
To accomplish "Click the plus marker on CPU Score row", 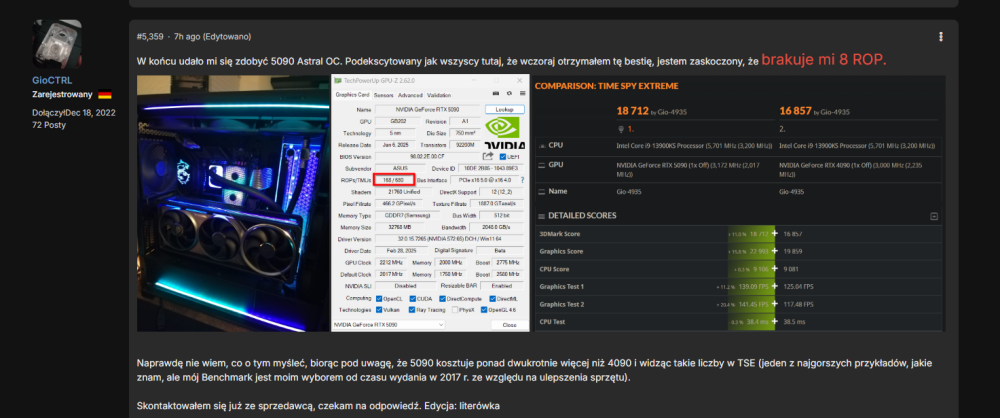I will click(775, 269).
